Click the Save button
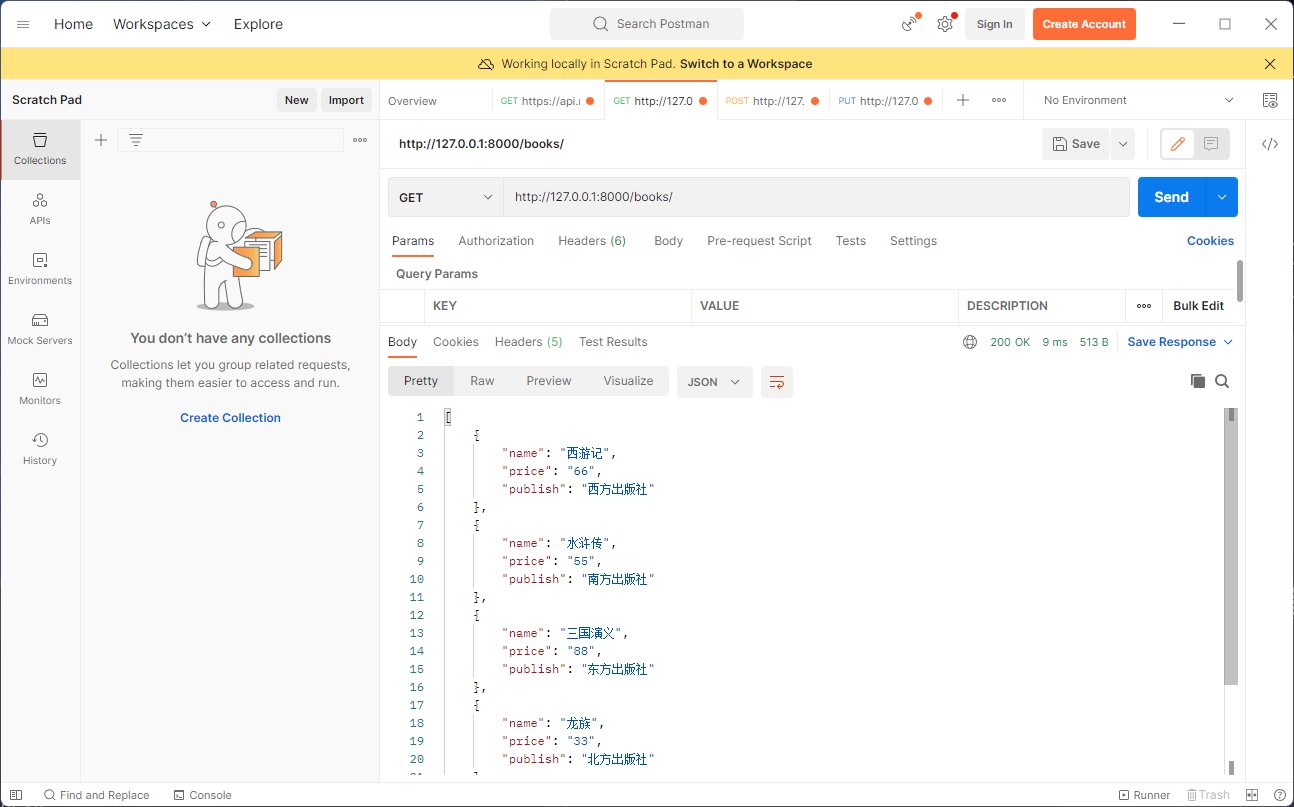The height and width of the screenshot is (807, 1294). point(1076,144)
